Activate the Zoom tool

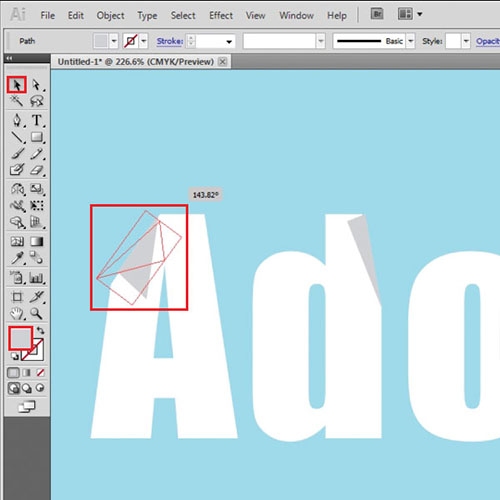[37, 313]
